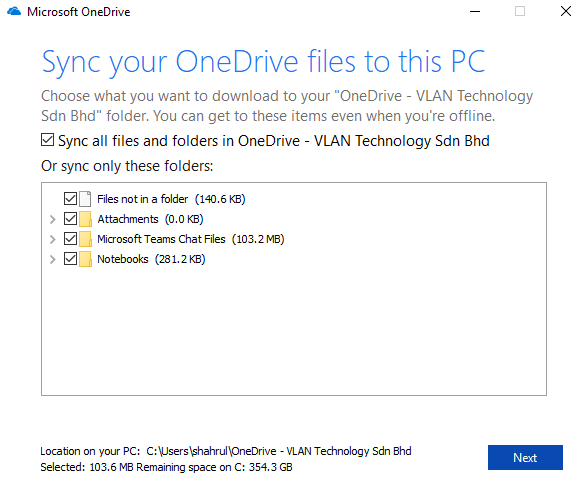This screenshot has width=582, height=486.
Task: Expand the Notebooks folder chevron
Action: [x=53, y=260]
